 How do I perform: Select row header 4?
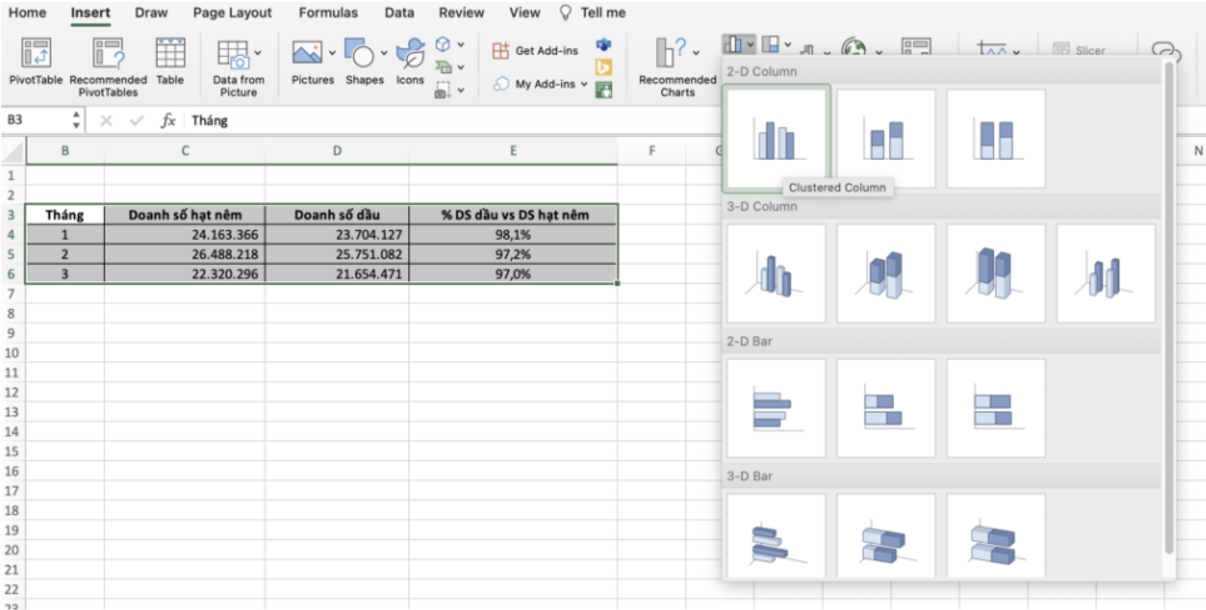[12, 235]
